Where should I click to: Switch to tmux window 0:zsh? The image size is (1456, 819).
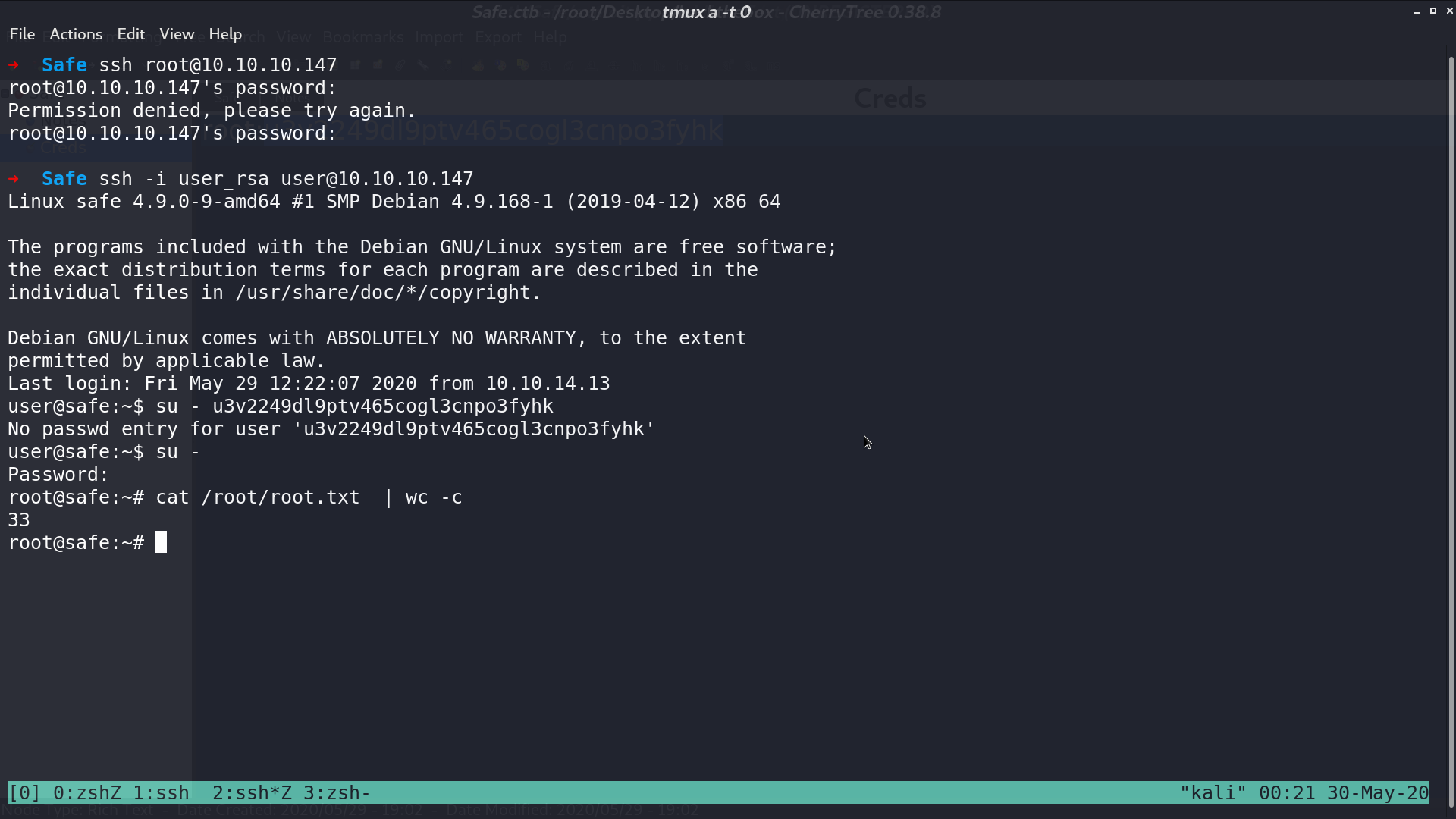[x=87, y=793]
